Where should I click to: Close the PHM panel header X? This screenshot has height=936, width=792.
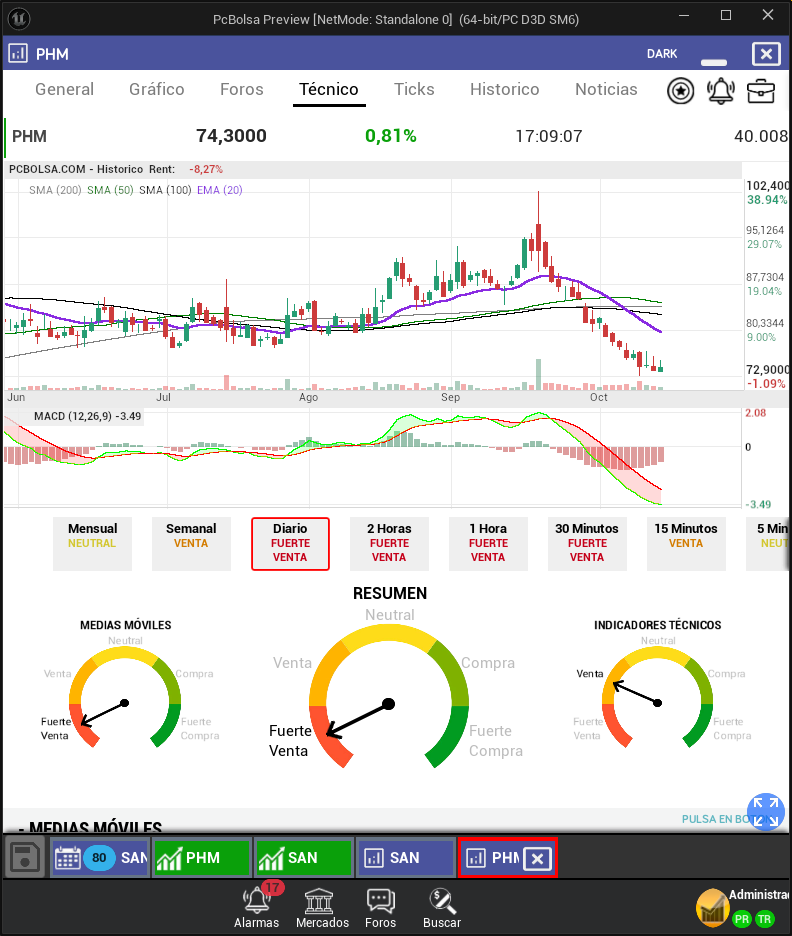click(766, 54)
